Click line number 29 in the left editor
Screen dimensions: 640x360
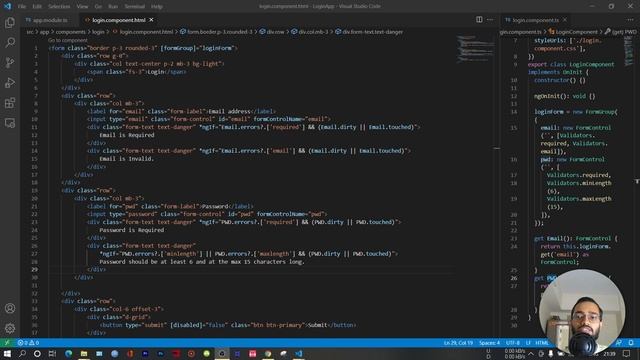pyautogui.click(x=34, y=269)
